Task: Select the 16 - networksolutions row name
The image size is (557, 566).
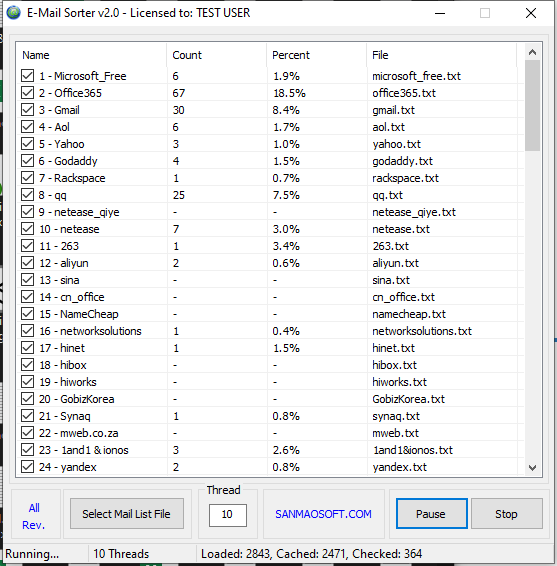Action: (90, 331)
